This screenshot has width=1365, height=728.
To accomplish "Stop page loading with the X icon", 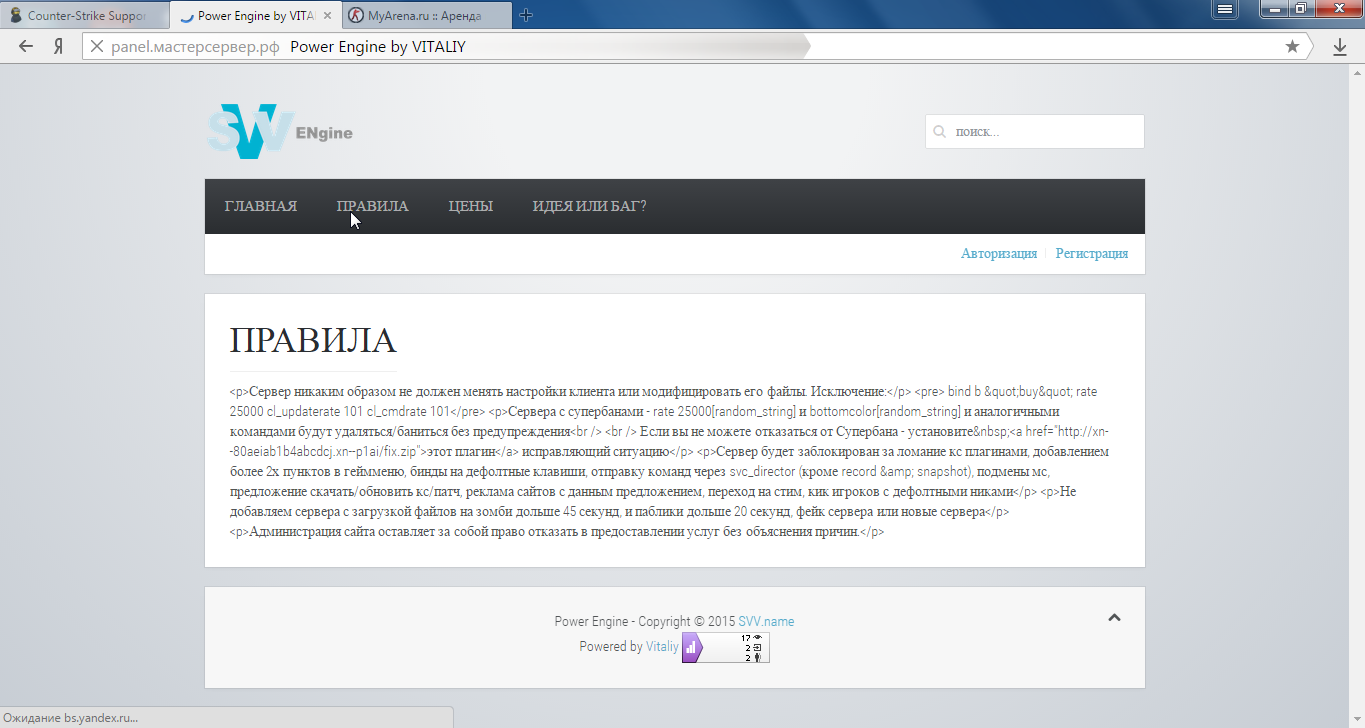I will (x=97, y=46).
